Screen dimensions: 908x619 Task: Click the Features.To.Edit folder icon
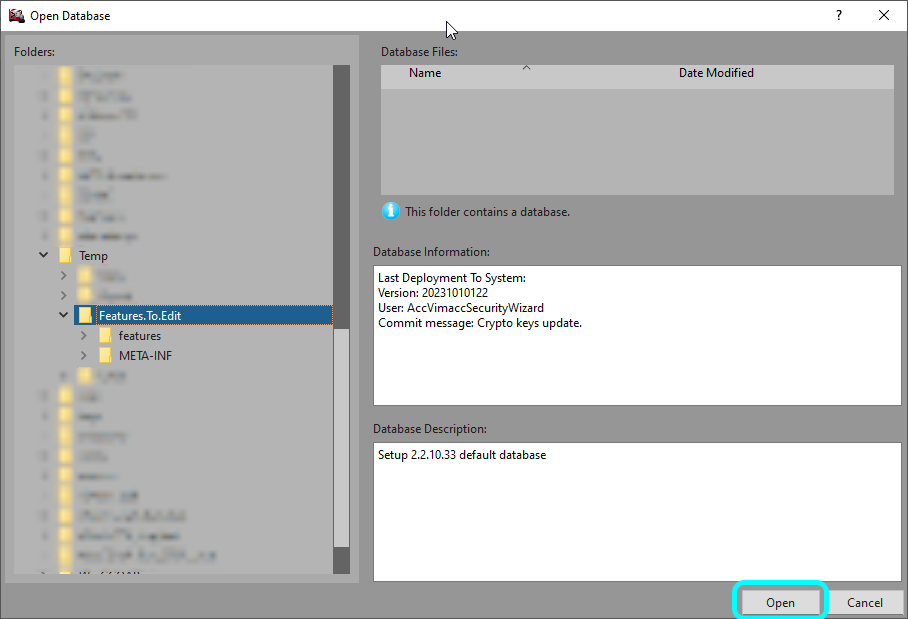coord(85,316)
